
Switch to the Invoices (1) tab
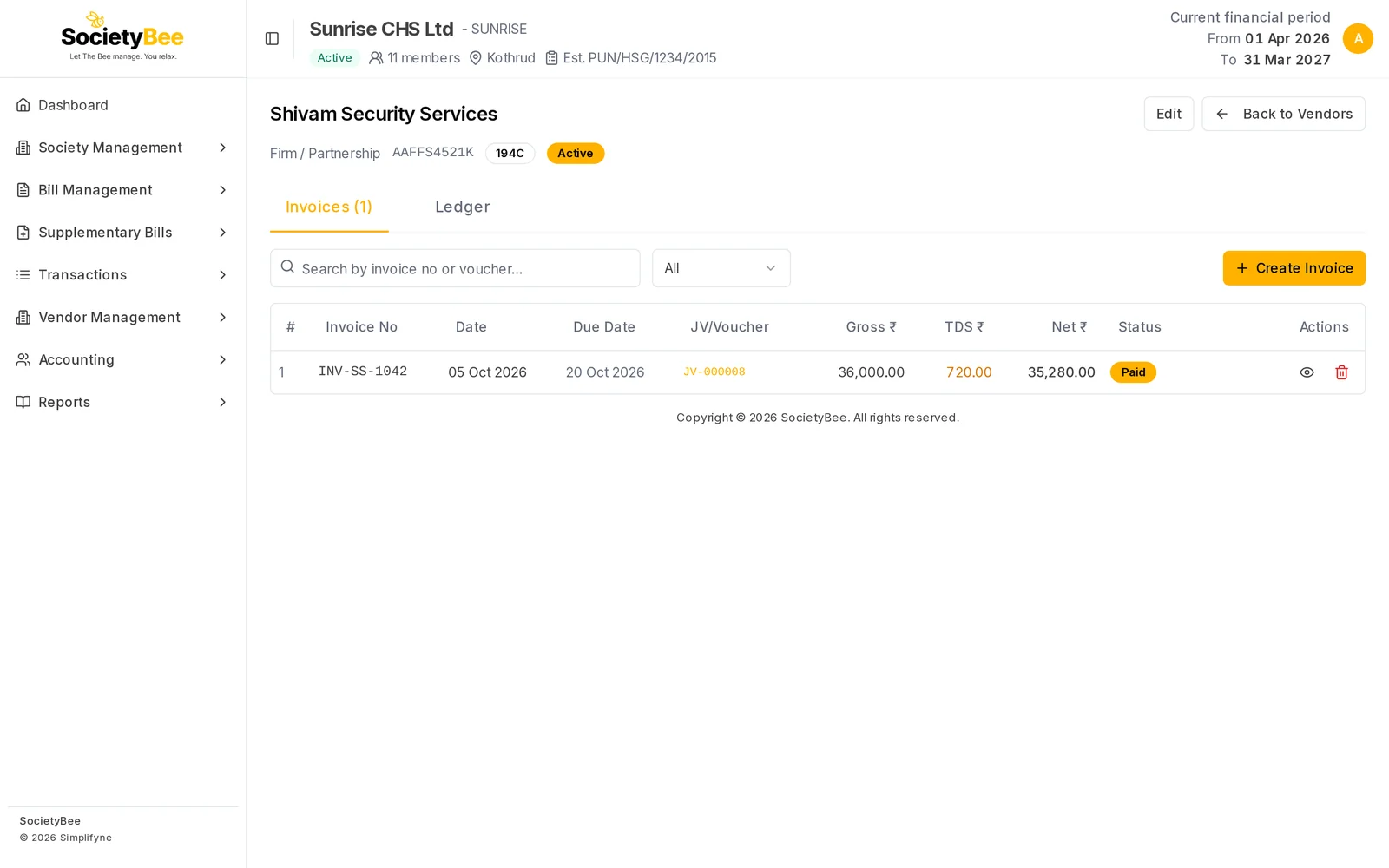coord(329,207)
